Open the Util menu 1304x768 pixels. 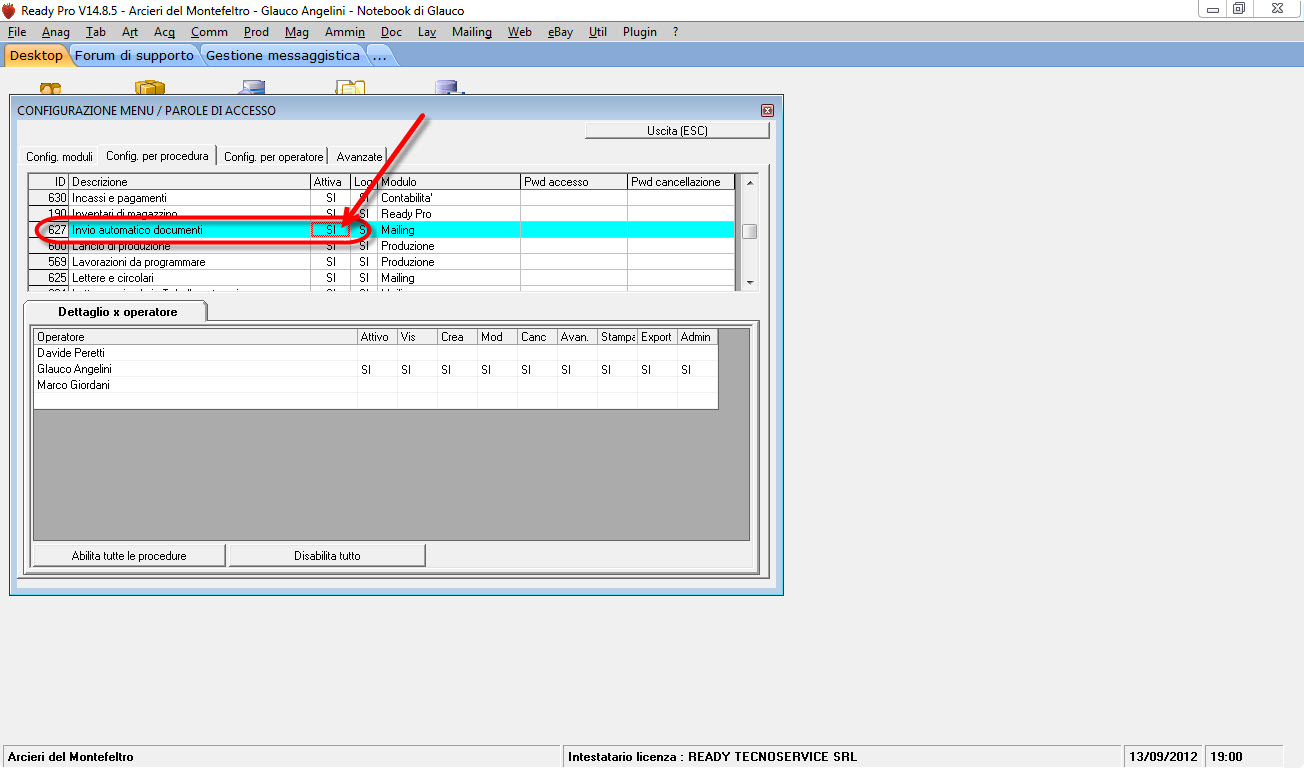coord(598,32)
